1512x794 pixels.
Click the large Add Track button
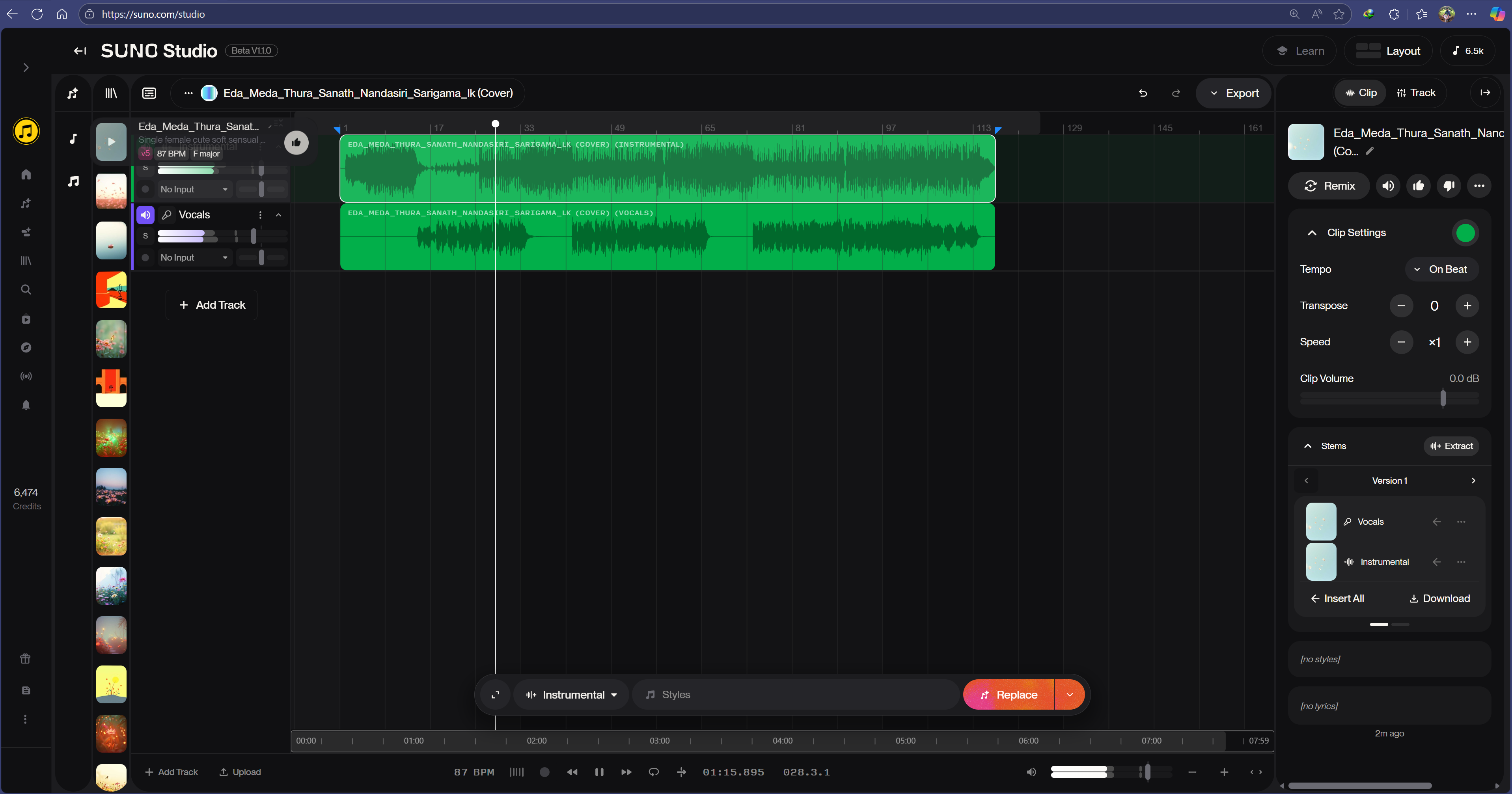click(x=212, y=305)
